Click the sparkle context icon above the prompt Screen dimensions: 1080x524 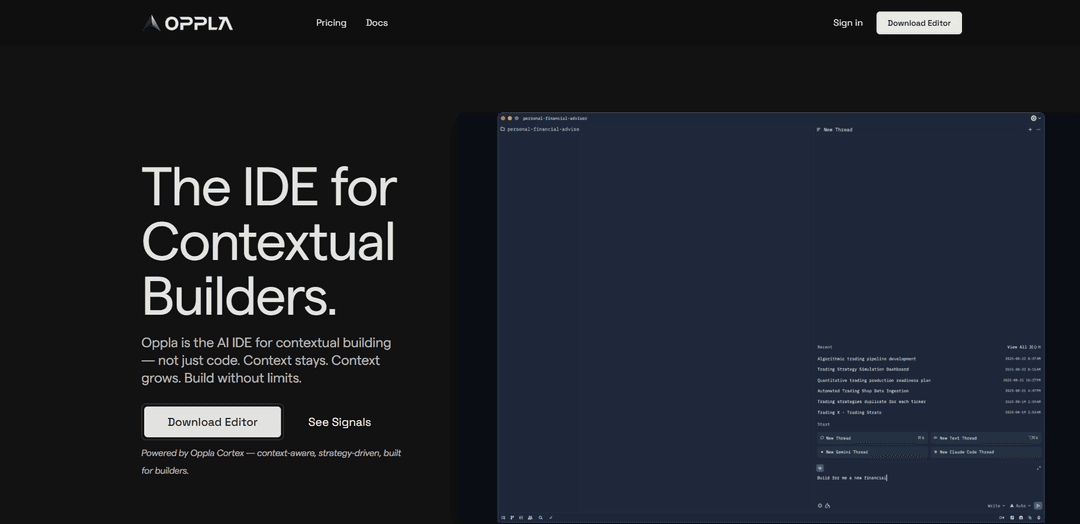coord(820,468)
